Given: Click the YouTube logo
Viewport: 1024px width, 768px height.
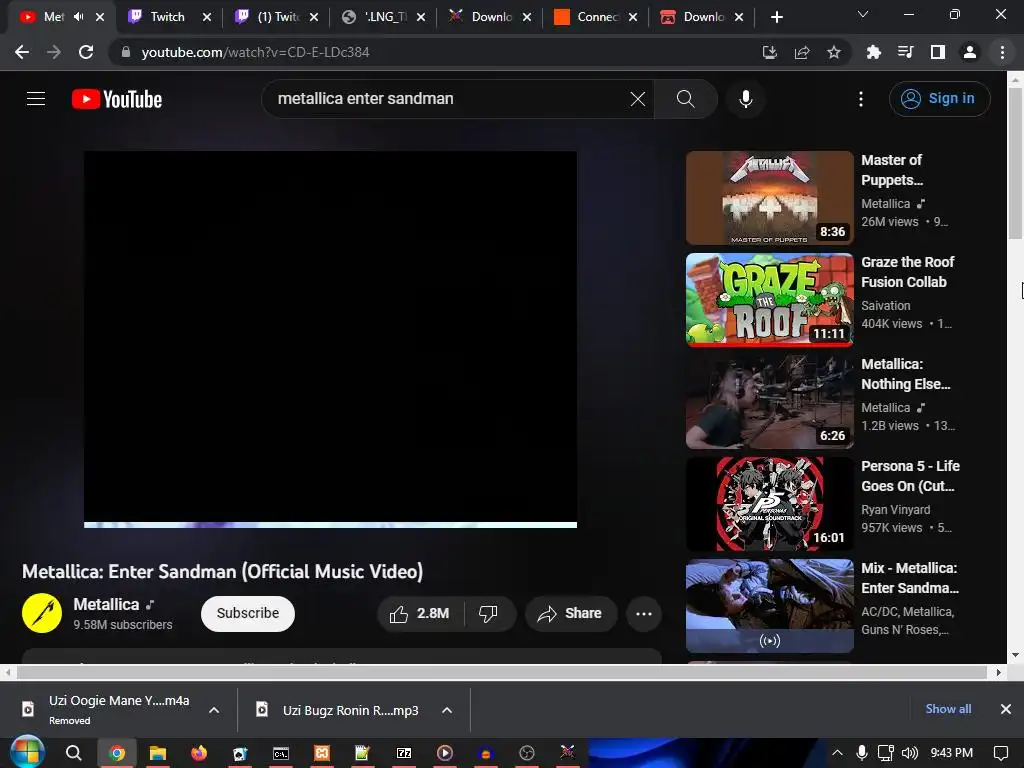Looking at the screenshot, I should (x=117, y=99).
